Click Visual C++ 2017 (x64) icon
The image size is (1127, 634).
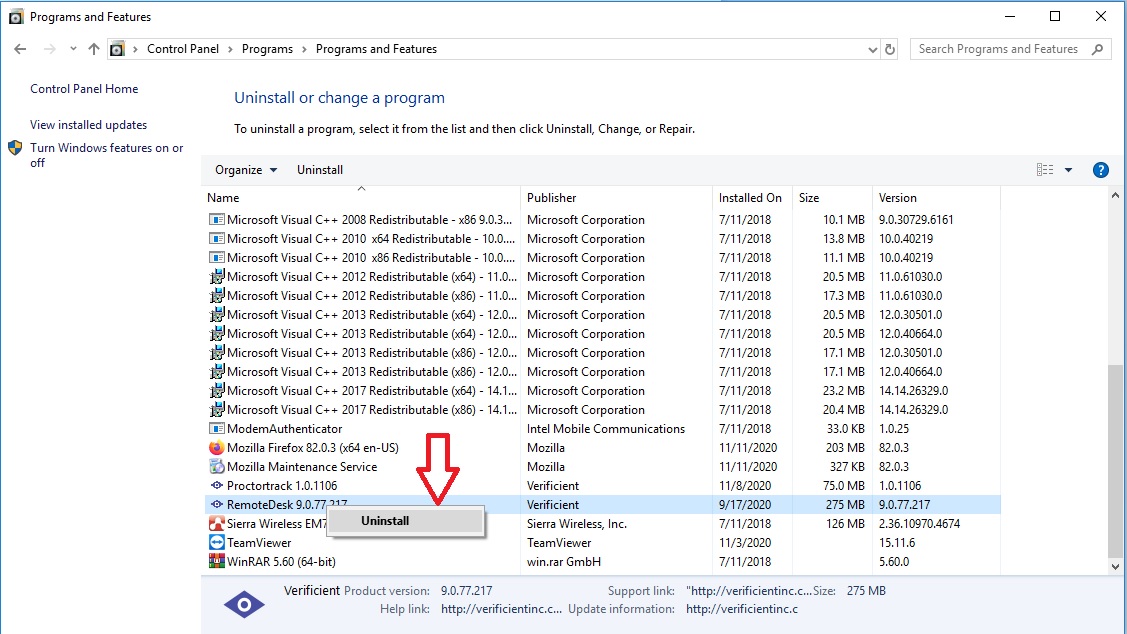point(216,390)
